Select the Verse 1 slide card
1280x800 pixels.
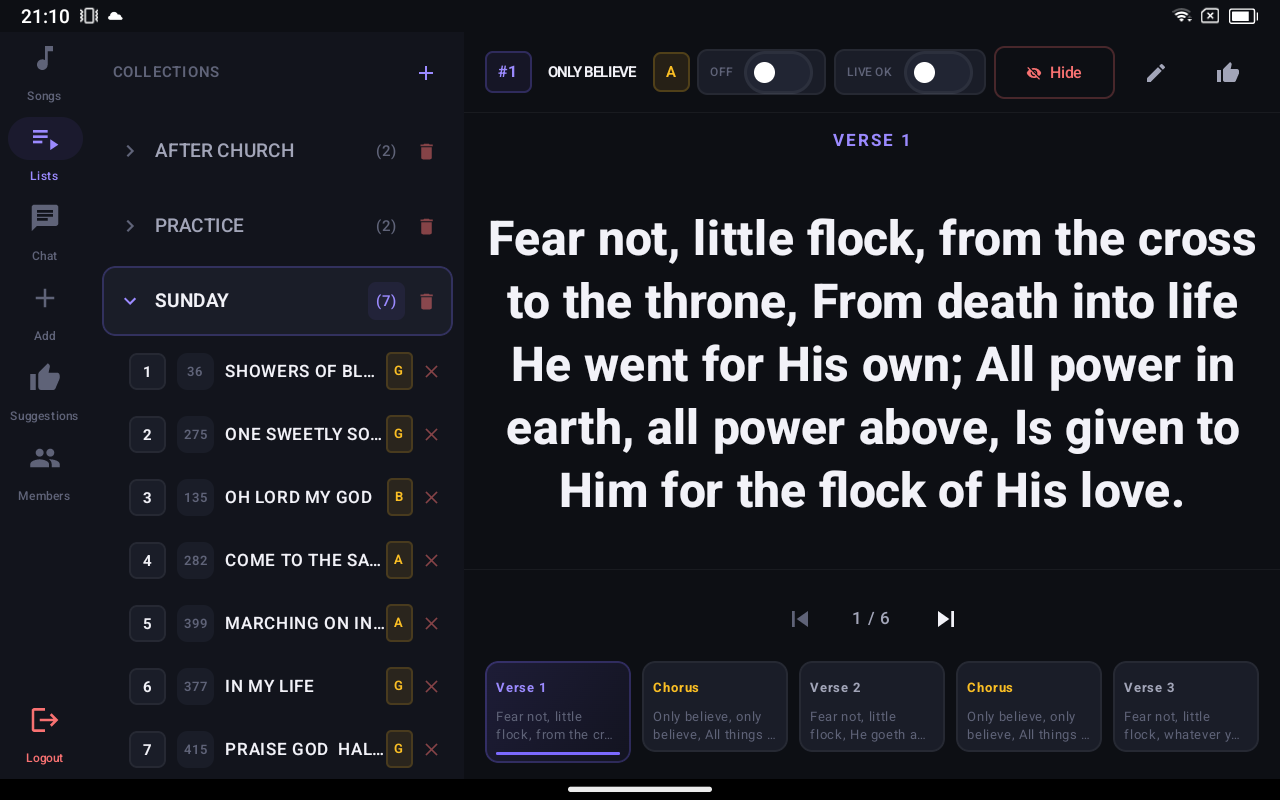pyautogui.click(x=558, y=712)
